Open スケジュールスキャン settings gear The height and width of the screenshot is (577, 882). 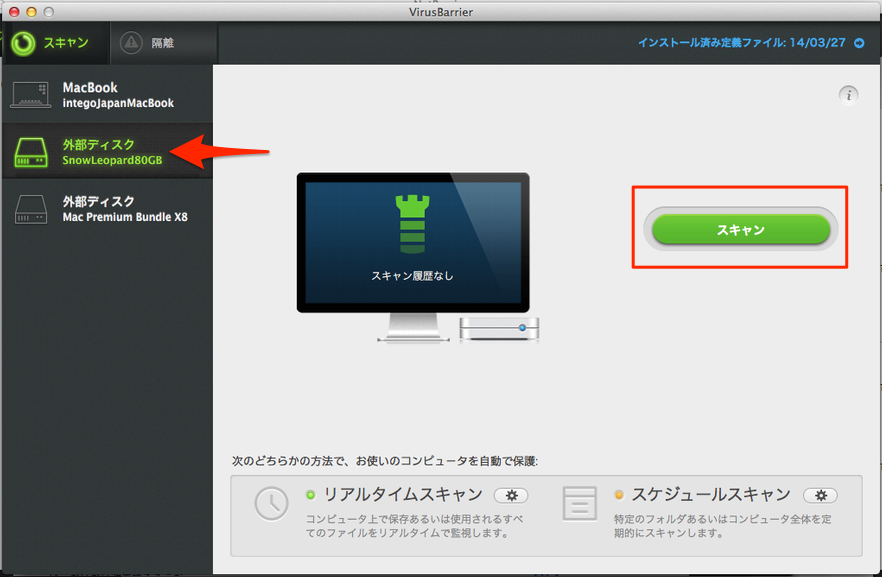(x=820, y=495)
